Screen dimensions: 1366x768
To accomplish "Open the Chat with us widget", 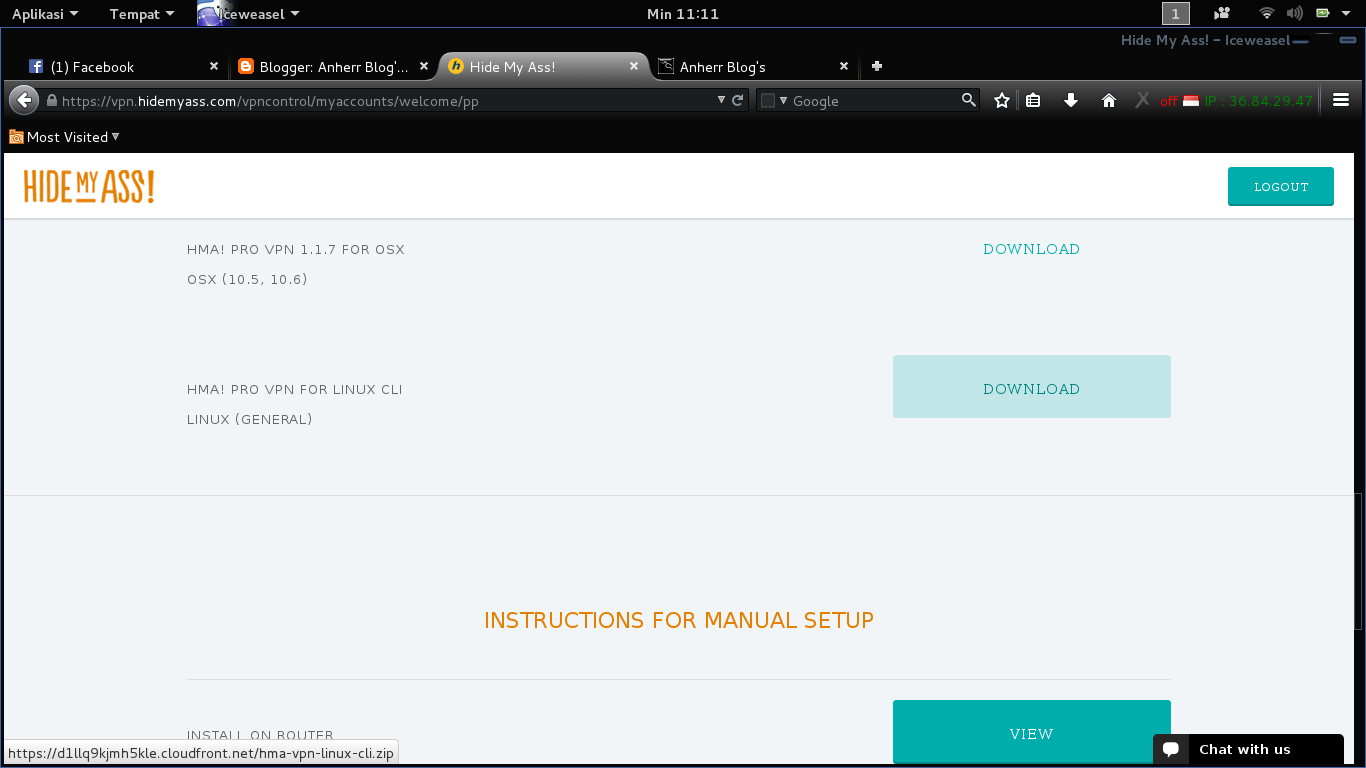I will pyautogui.click(x=1248, y=749).
